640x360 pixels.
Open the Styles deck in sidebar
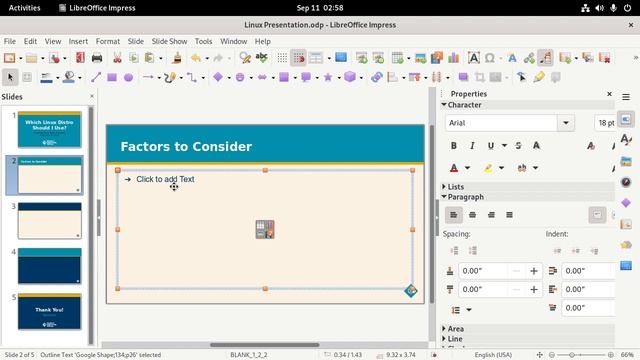pyautogui.click(x=626, y=140)
